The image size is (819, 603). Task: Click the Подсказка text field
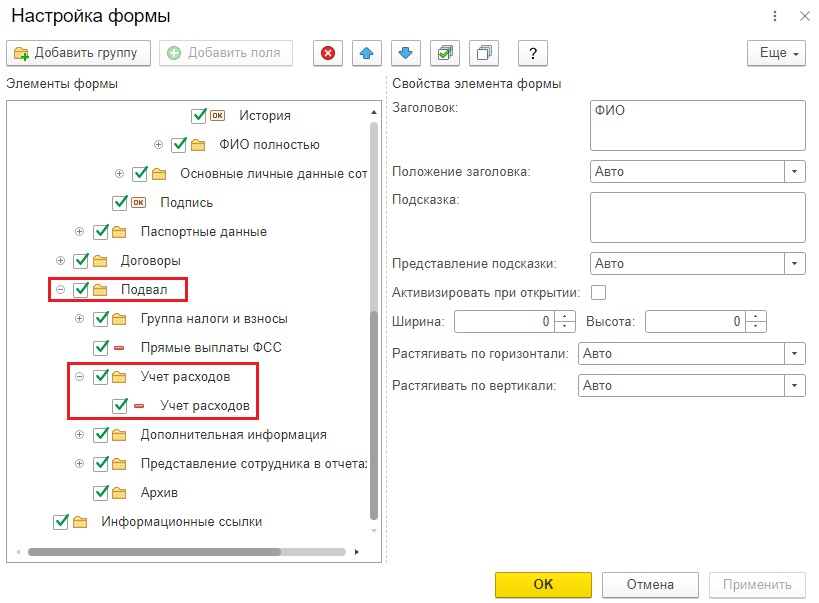[x=697, y=217]
